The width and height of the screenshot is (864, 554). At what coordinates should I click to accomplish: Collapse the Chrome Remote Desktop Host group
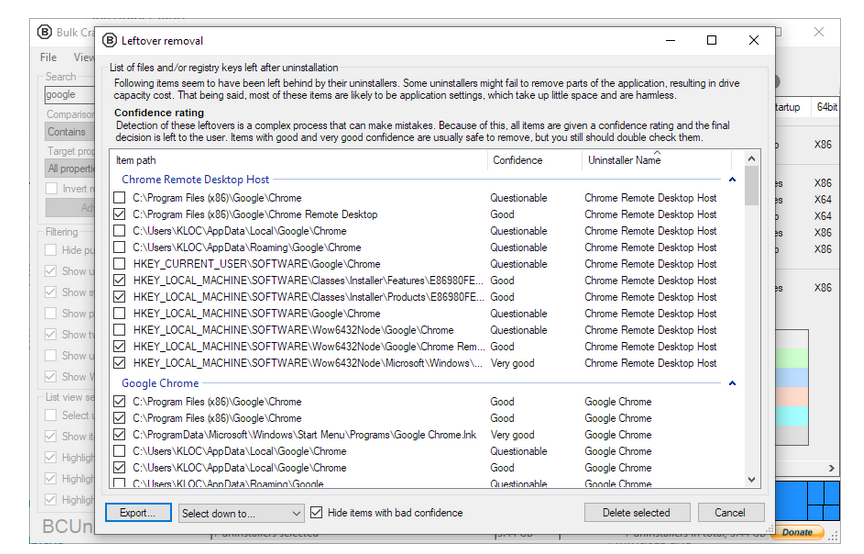[x=732, y=179]
